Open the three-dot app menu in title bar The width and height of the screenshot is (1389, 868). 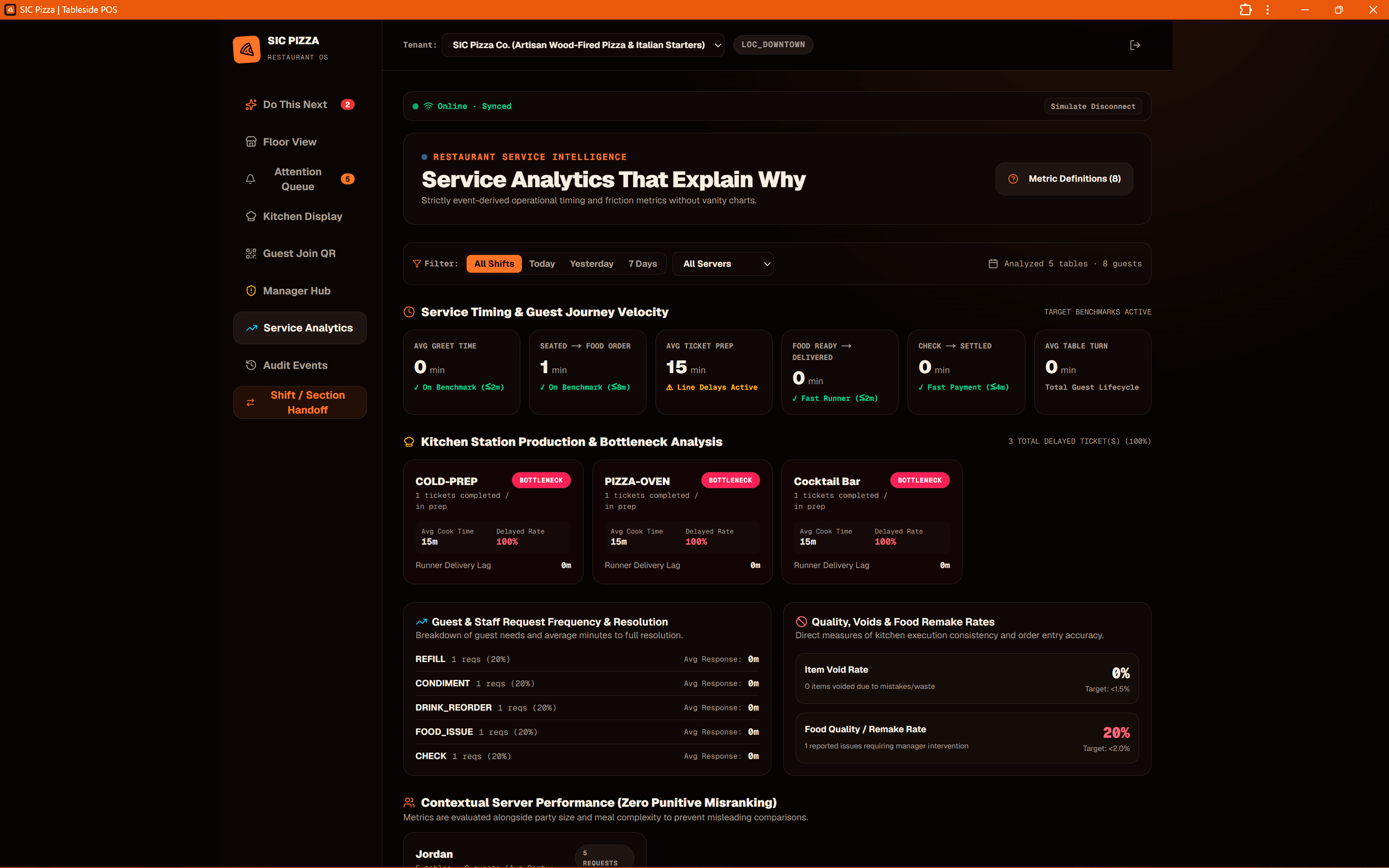click(1267, 10)
